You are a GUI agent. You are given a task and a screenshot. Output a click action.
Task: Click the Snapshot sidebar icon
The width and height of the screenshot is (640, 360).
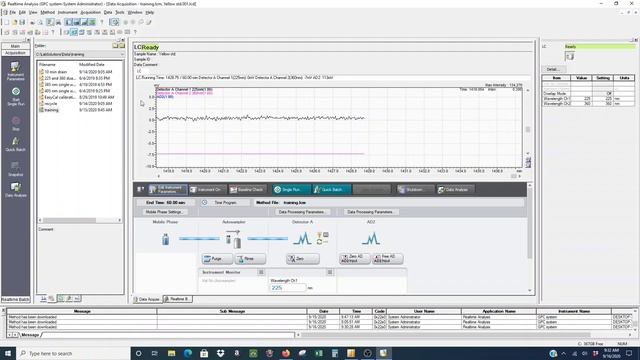(16, 169)
